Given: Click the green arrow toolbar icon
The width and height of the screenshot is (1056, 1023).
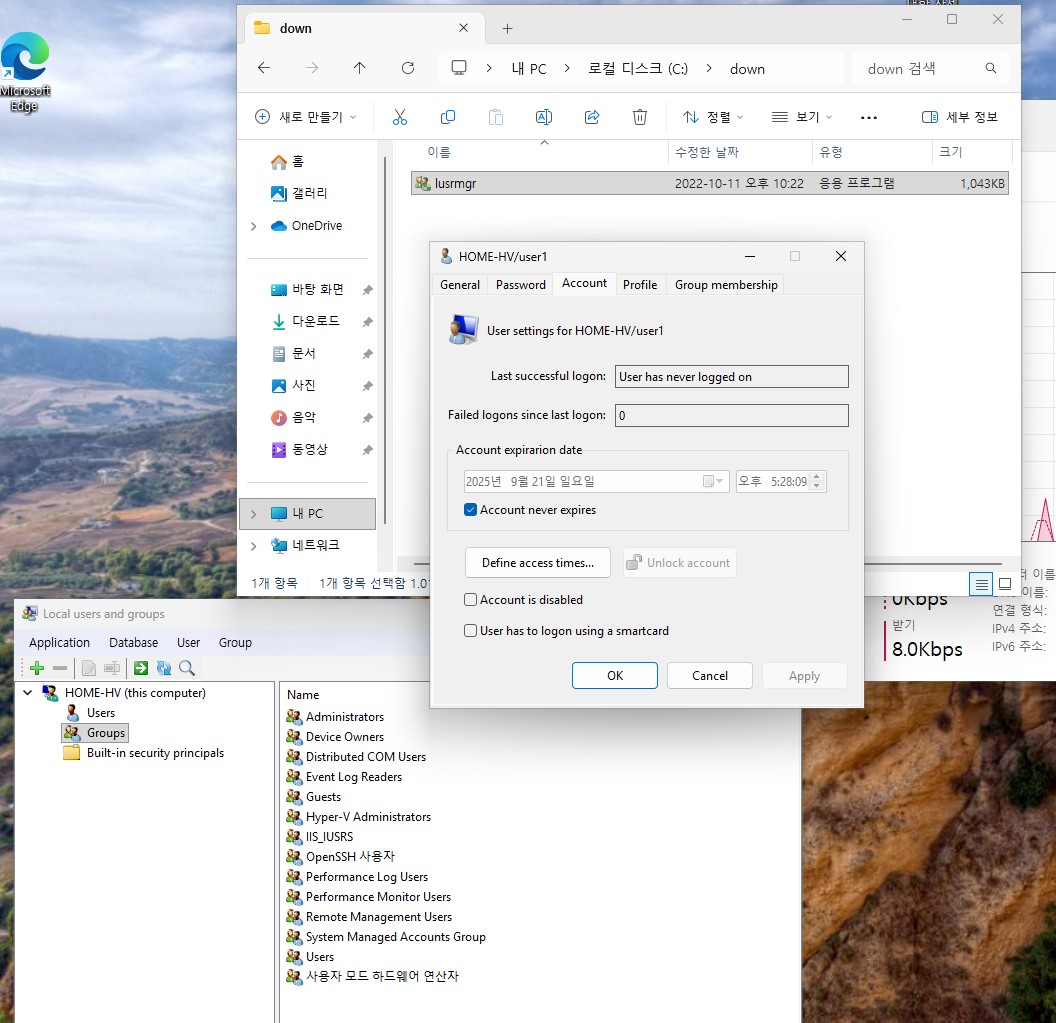Looking at the screenshot, I should pos(141,668).
